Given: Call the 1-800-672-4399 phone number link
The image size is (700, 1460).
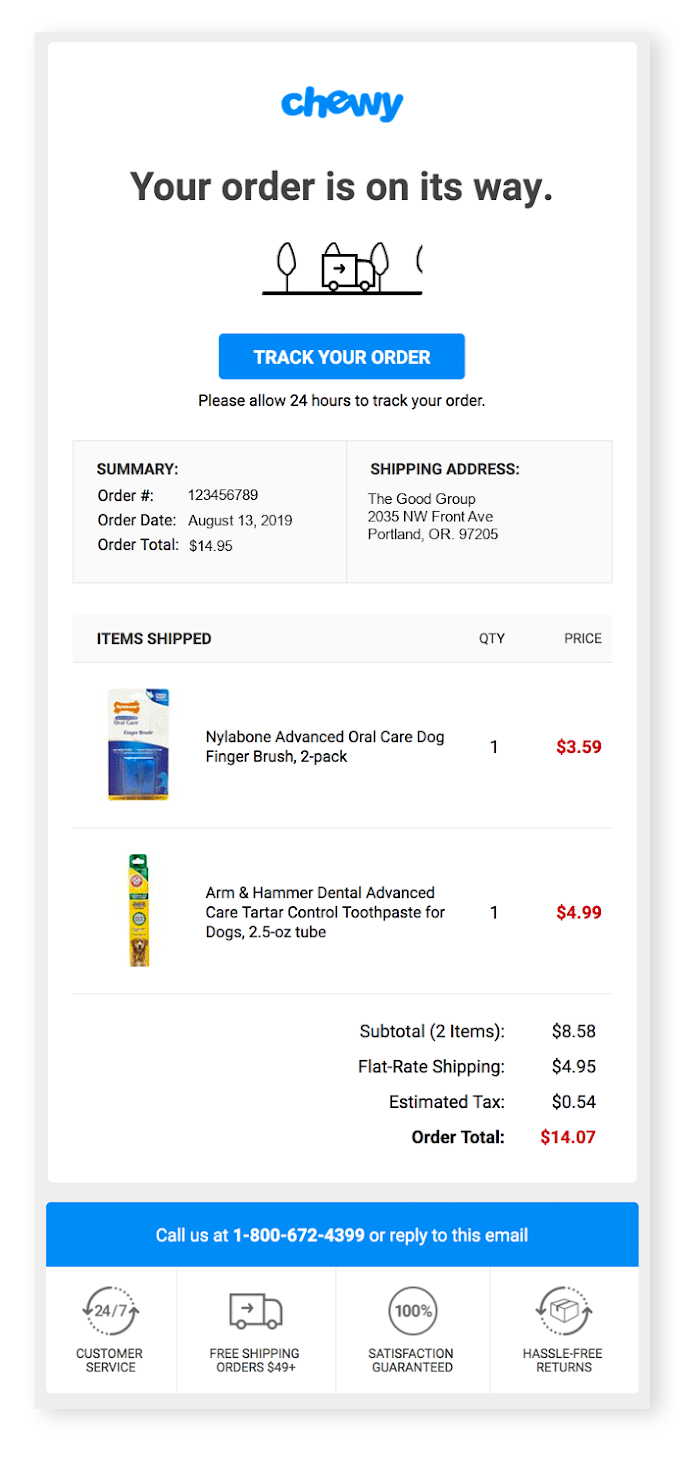Looking at the screenshot, I should coord(299,1235).
